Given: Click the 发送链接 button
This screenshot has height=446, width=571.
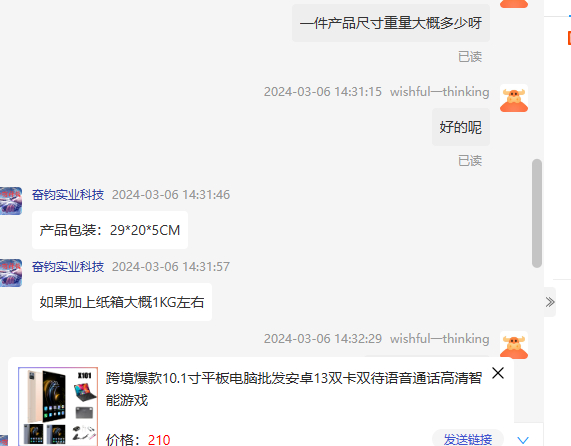Looking at the screenshot, I should [468, 439].
